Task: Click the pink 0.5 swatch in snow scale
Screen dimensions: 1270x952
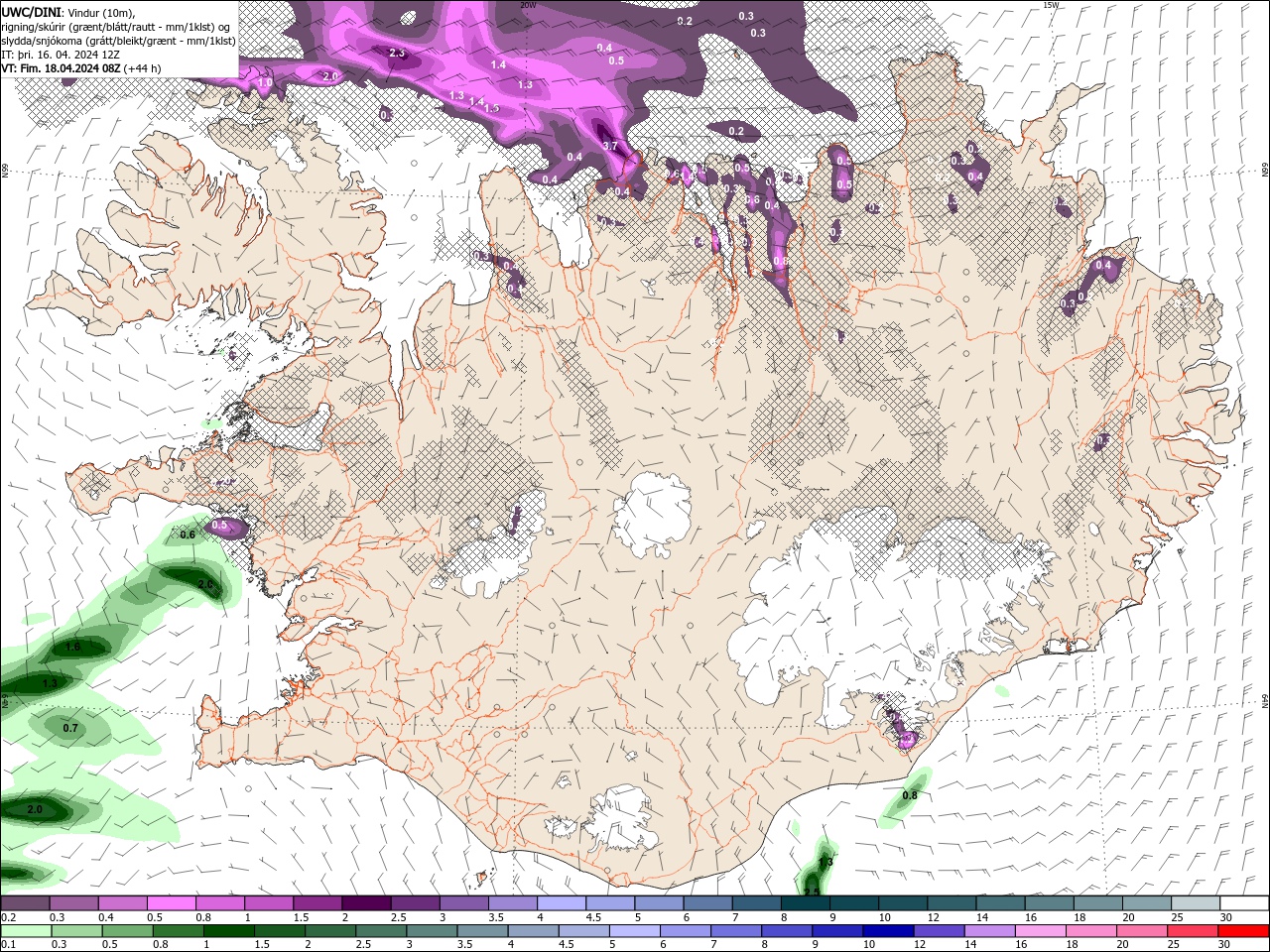Action: pos(171,903)
